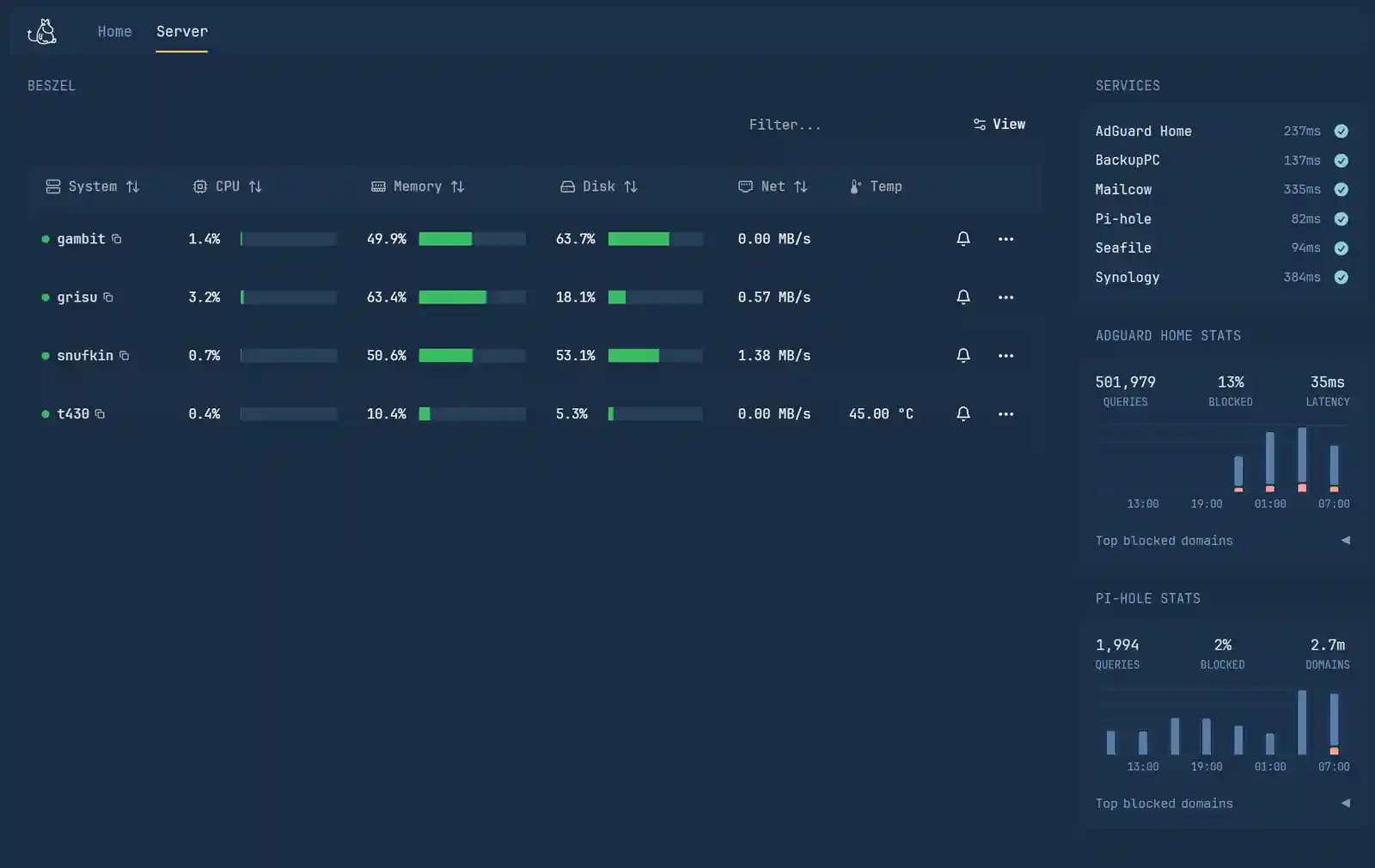Expand Pi-hole Top blocked domains
1375x868 pixels.
coord(1345,804)
